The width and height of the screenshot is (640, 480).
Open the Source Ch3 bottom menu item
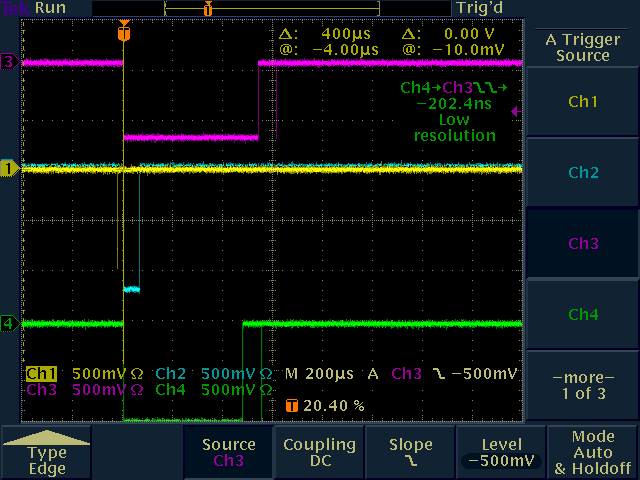tap(229, 452)
